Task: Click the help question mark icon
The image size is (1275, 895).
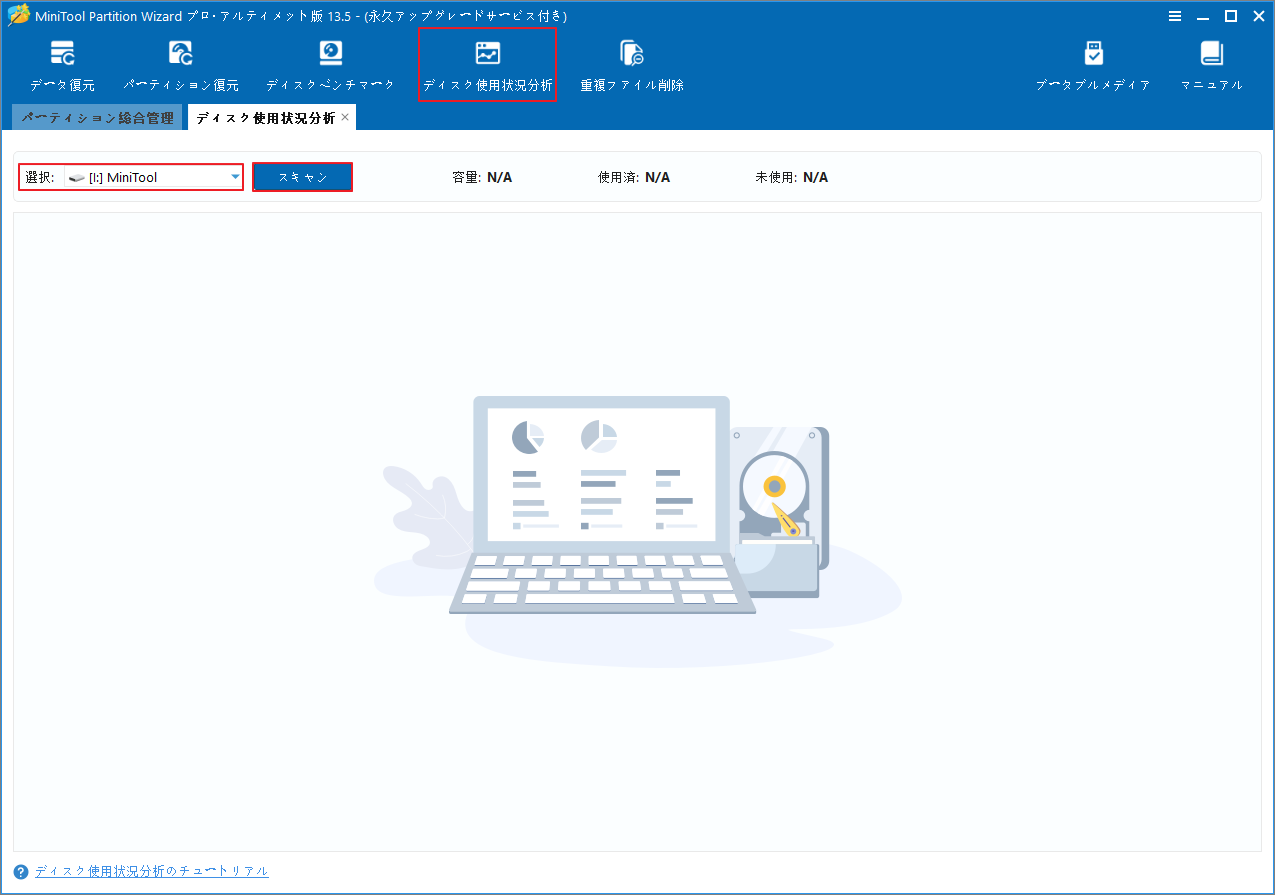Action: pyautogui.click(x=22, y=871)
